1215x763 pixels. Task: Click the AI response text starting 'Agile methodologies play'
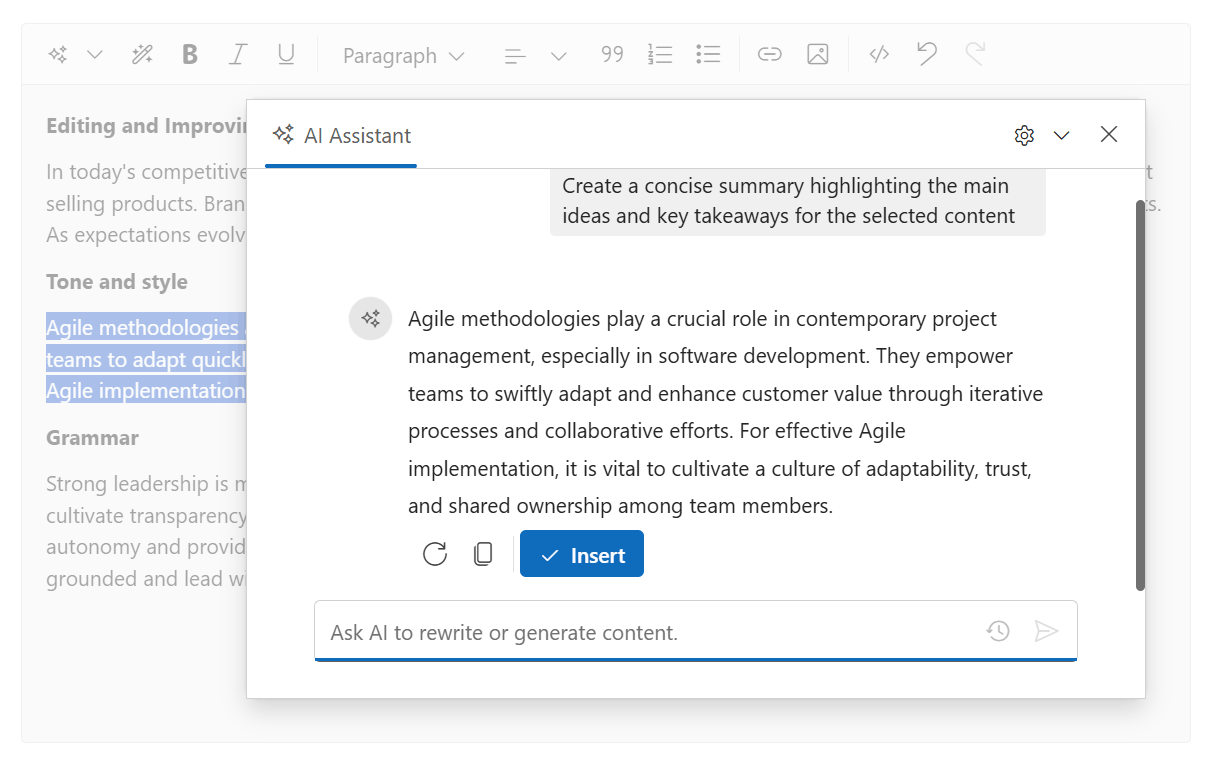click(x=726, y=412)
